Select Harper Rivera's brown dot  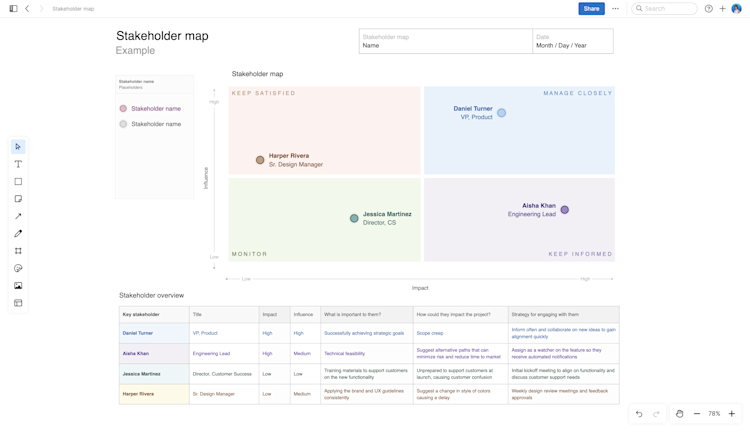[260, 160]
